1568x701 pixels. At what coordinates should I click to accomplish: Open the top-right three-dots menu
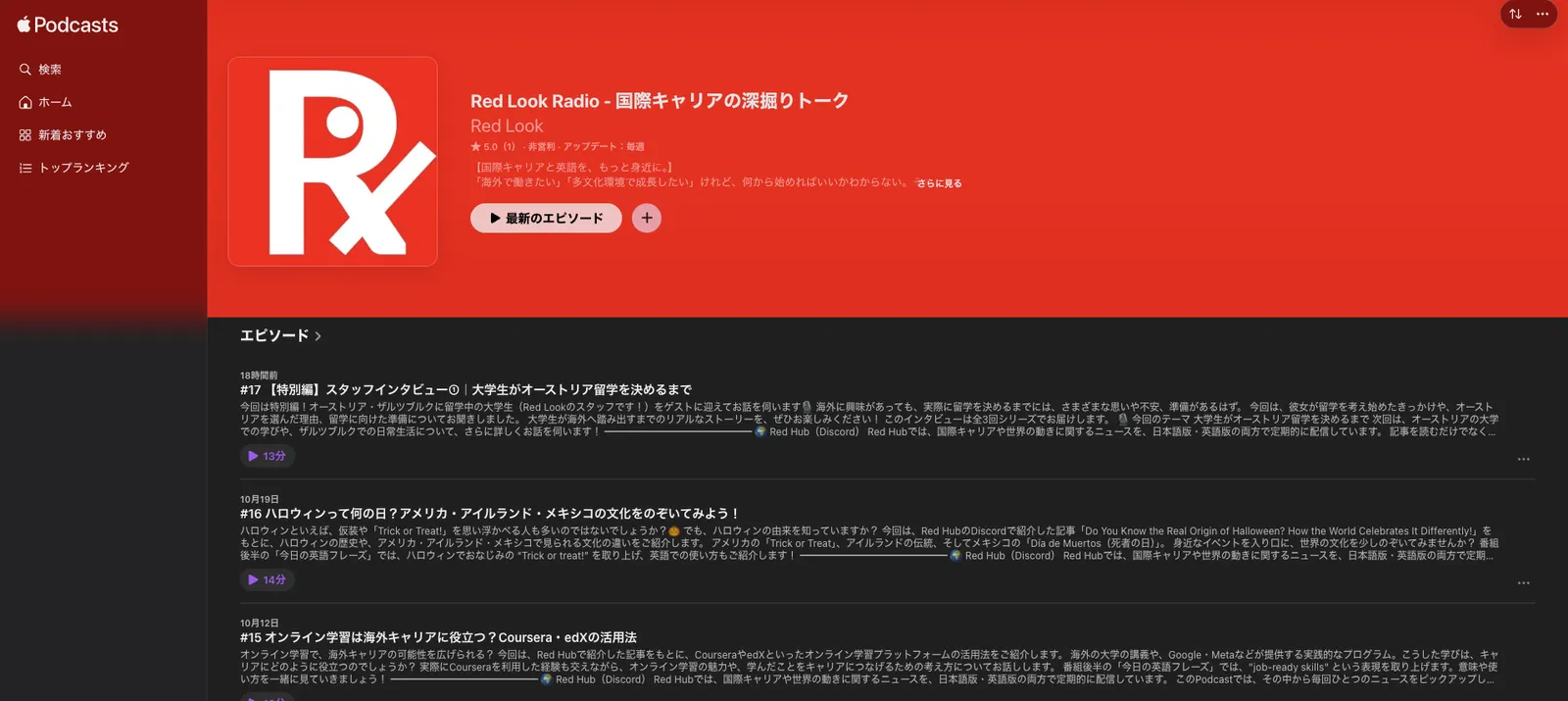pyautogui.click(x=1543, y=14)
